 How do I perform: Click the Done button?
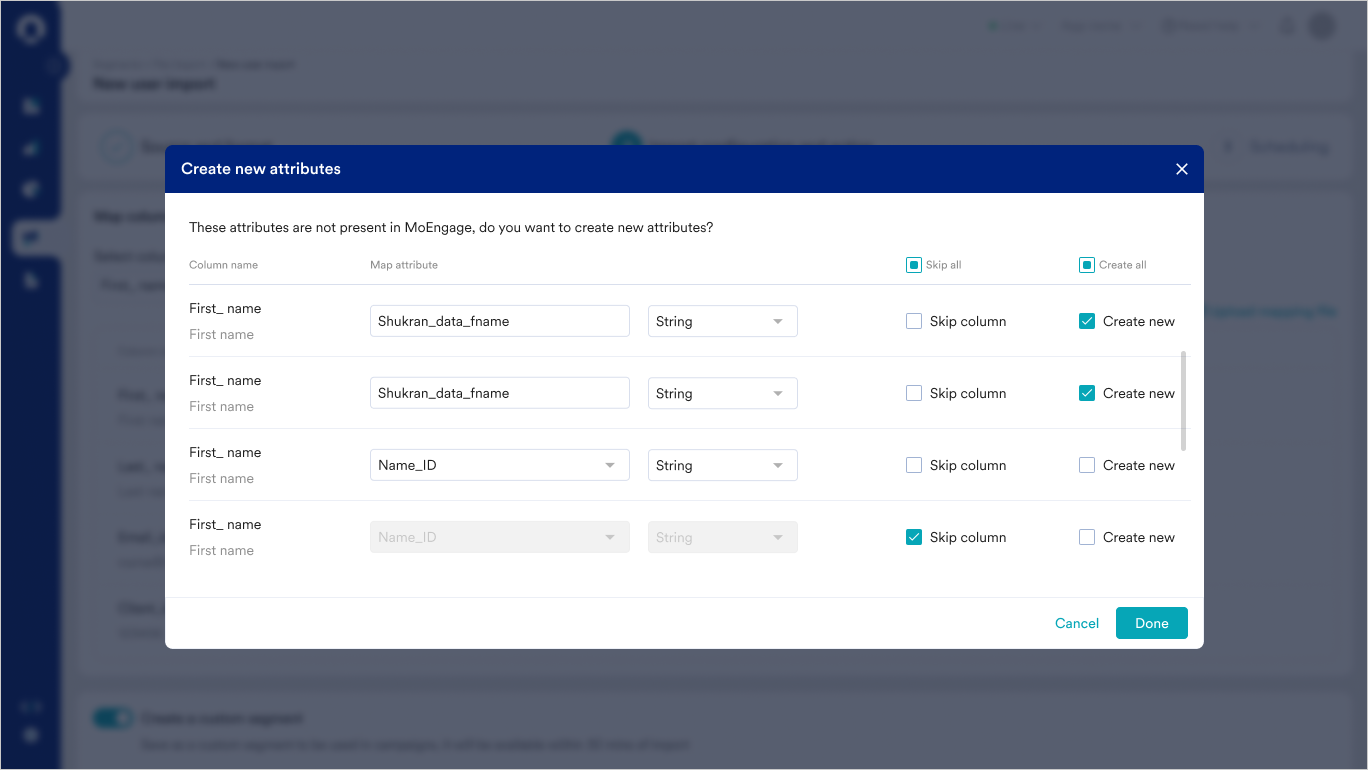pos(1151,623)
